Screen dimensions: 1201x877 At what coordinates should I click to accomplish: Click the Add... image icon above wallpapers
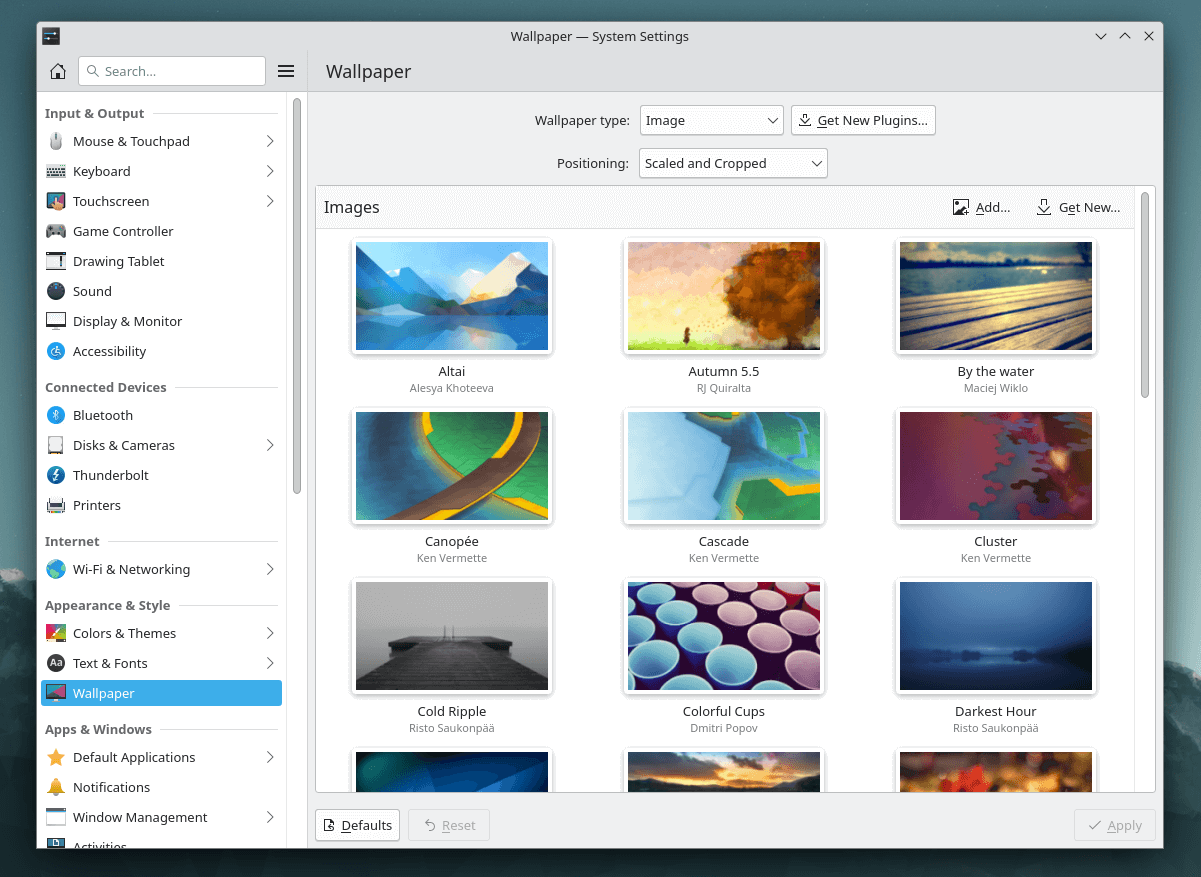coord(961,207)
